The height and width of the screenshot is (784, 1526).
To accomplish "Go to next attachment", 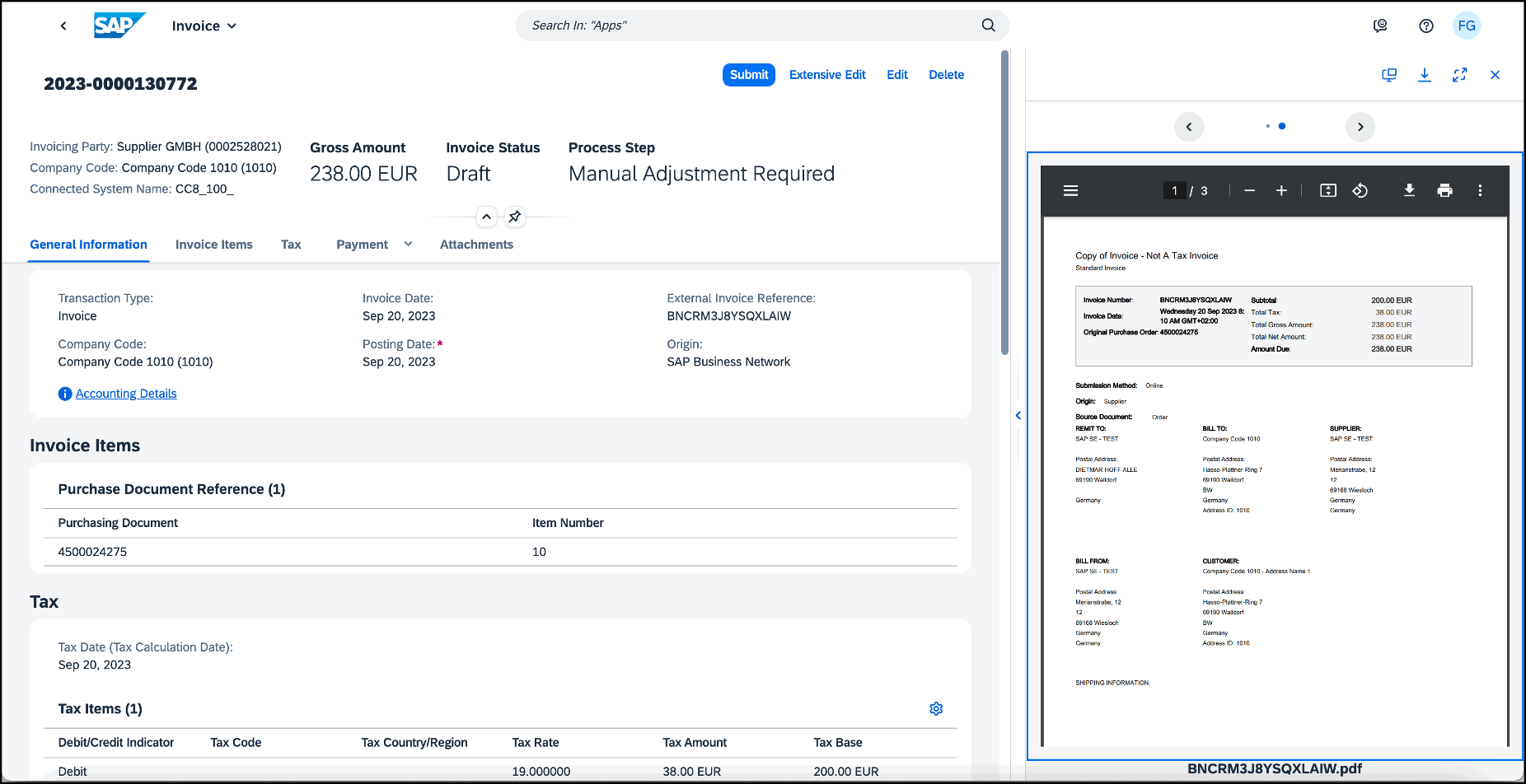I will [1360, 127].
